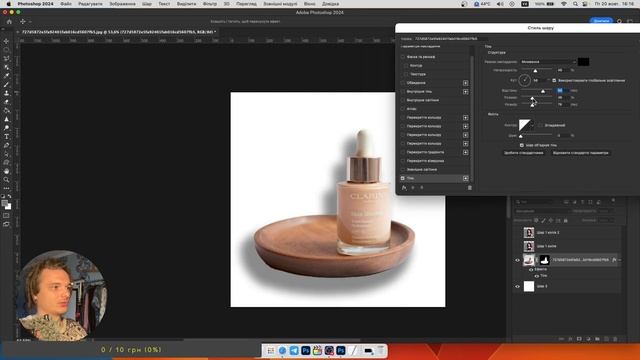Click the blue Share button
Image resolution: width=640 pixels, height=360 pixels.
click(601, 21)
